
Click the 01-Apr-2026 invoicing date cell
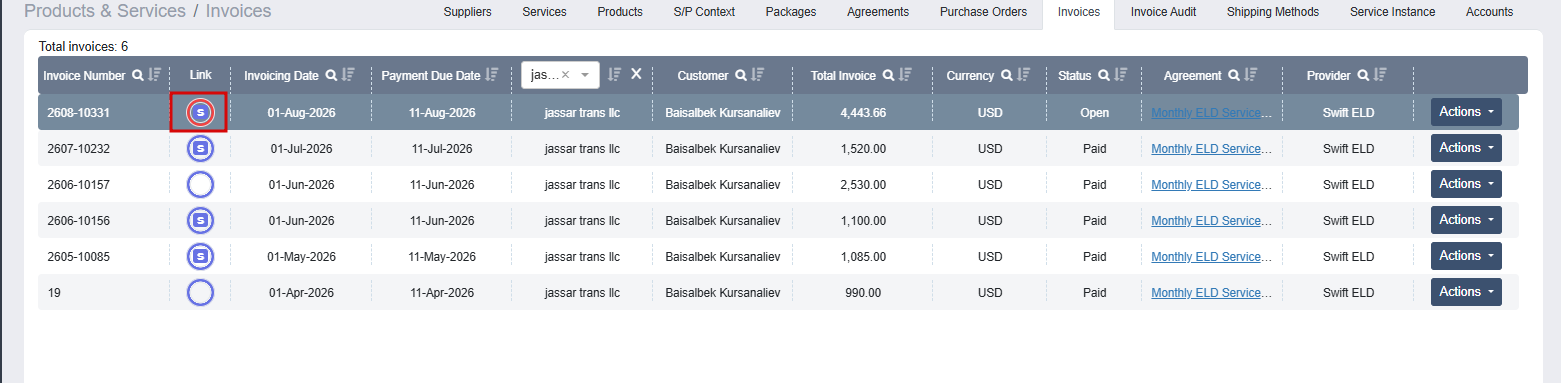301,293
